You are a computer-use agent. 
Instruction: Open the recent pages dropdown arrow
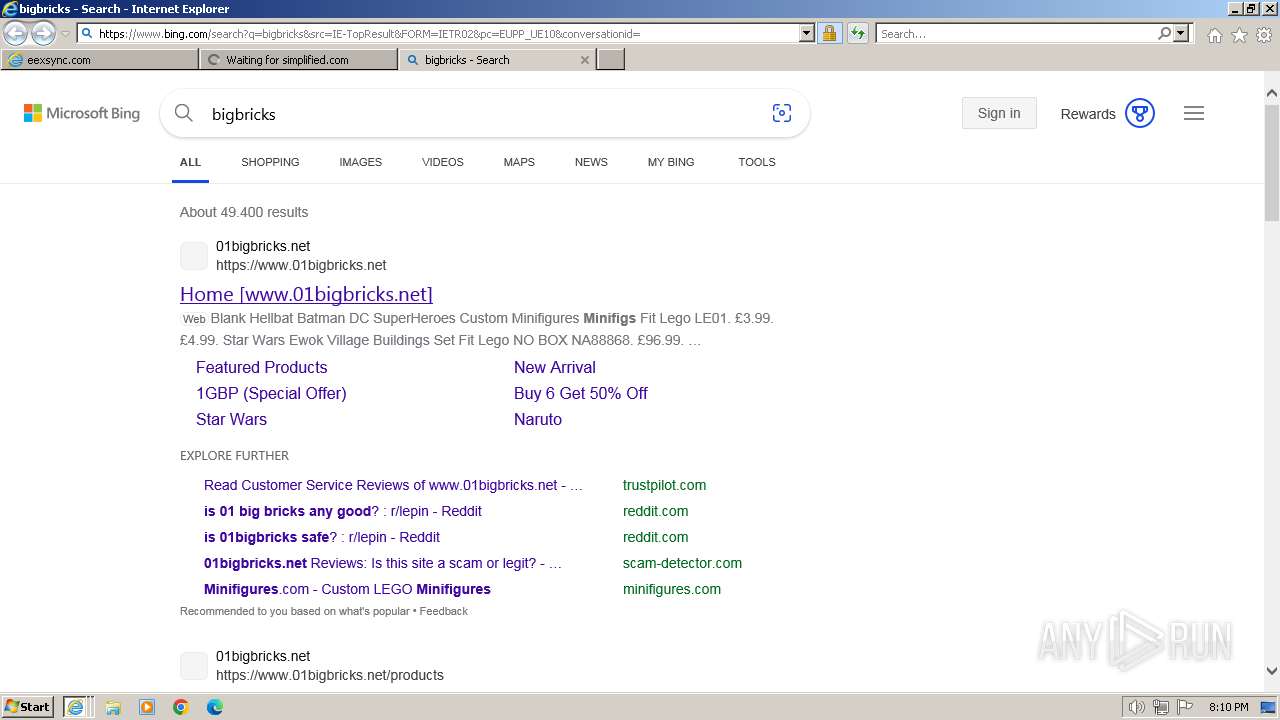[x=65, y=34]
